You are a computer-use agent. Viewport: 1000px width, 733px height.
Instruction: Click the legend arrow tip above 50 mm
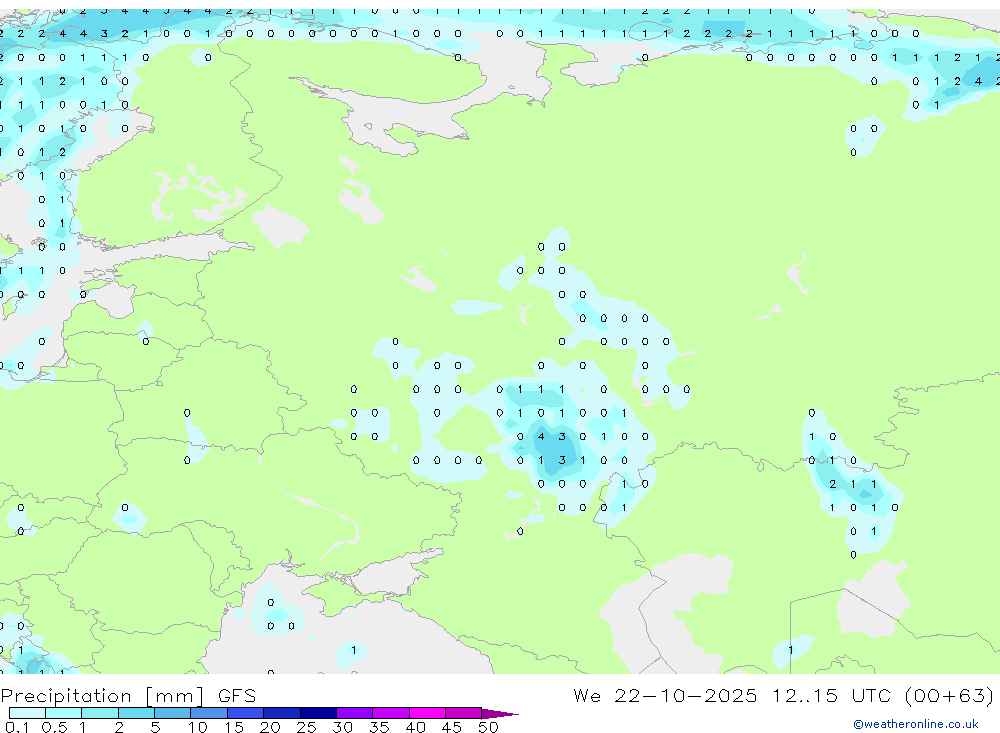[x=499, y=713]
